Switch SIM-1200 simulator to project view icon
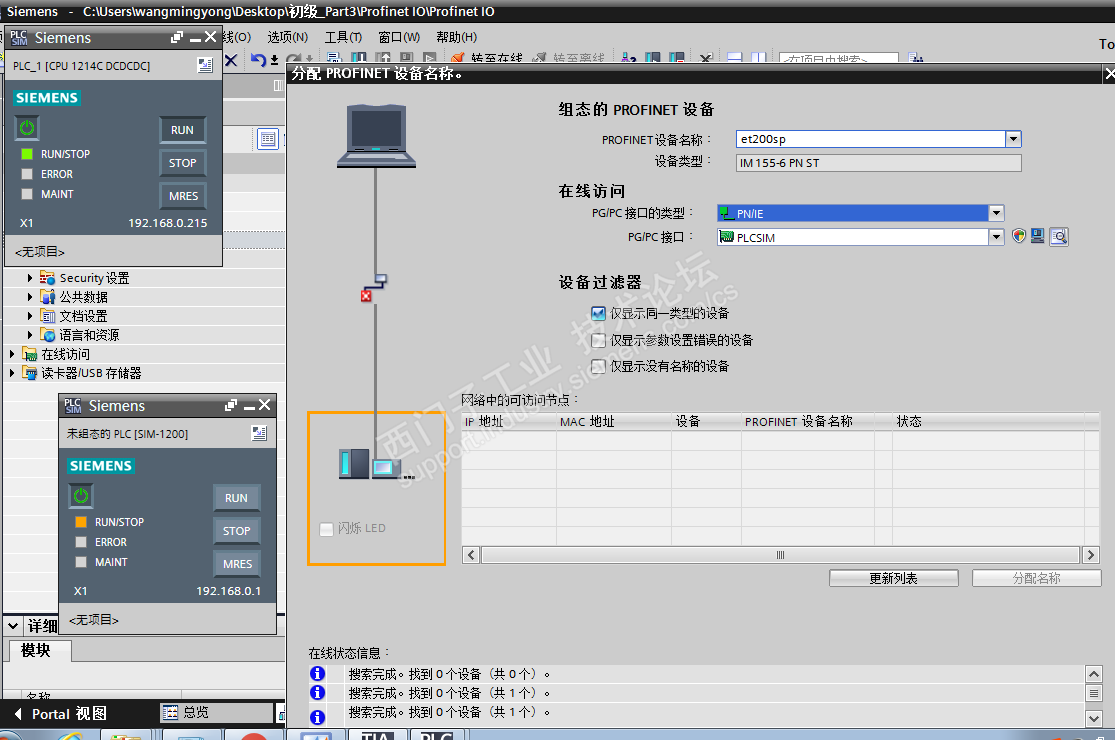Image resolution: width=1115 pixels, height=740 pixels. [x=259, y=433]
